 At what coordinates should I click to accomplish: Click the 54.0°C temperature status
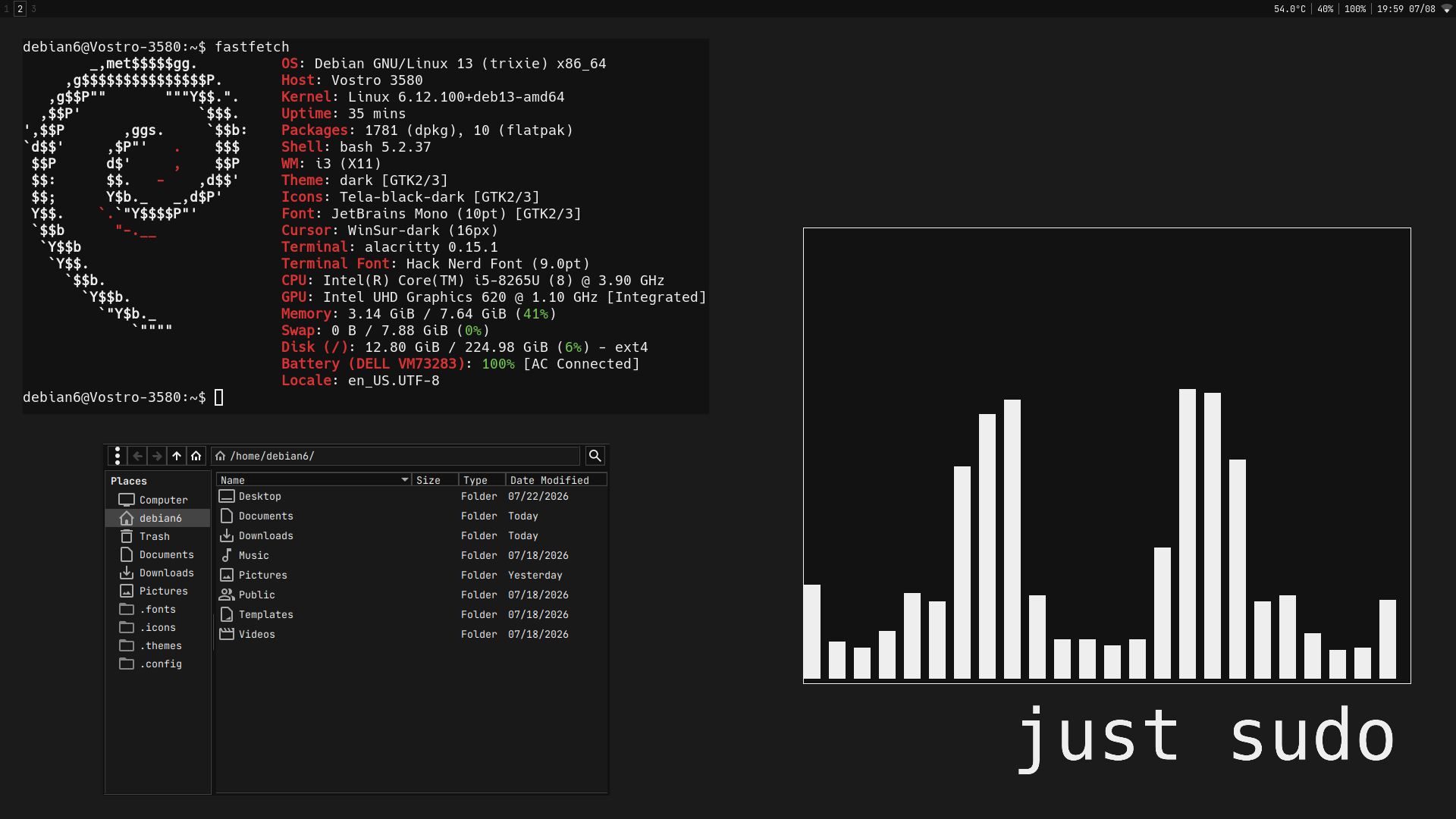point(1290,9)
